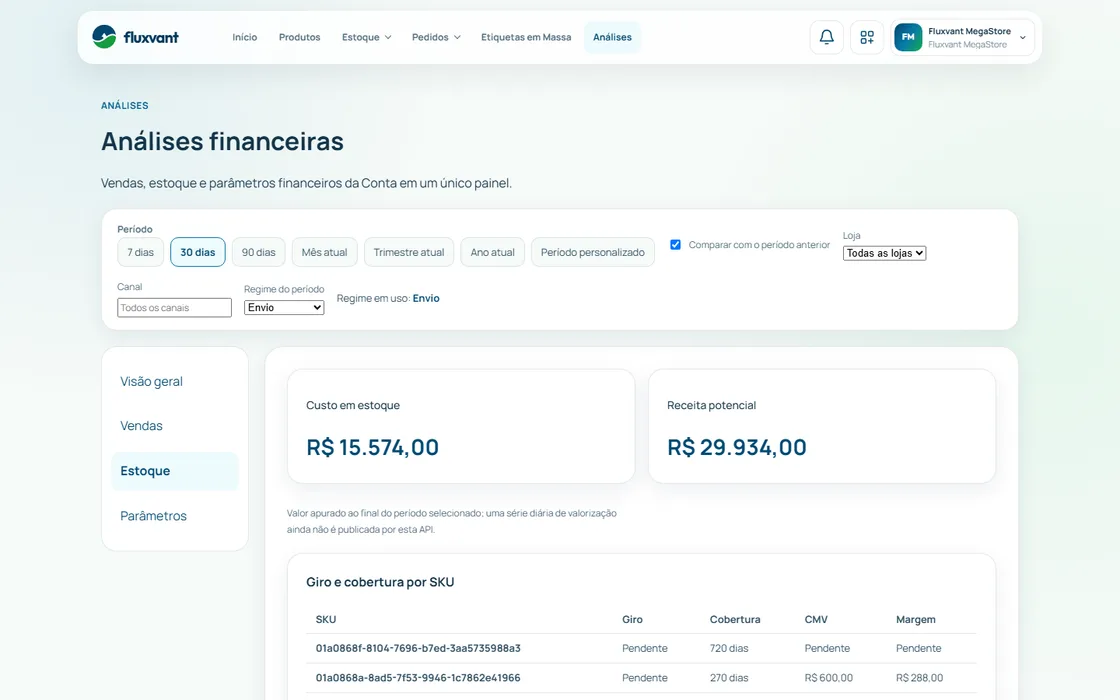1120x700 pixels.
Task: Open the Parâmetros section
Action: 174,516
